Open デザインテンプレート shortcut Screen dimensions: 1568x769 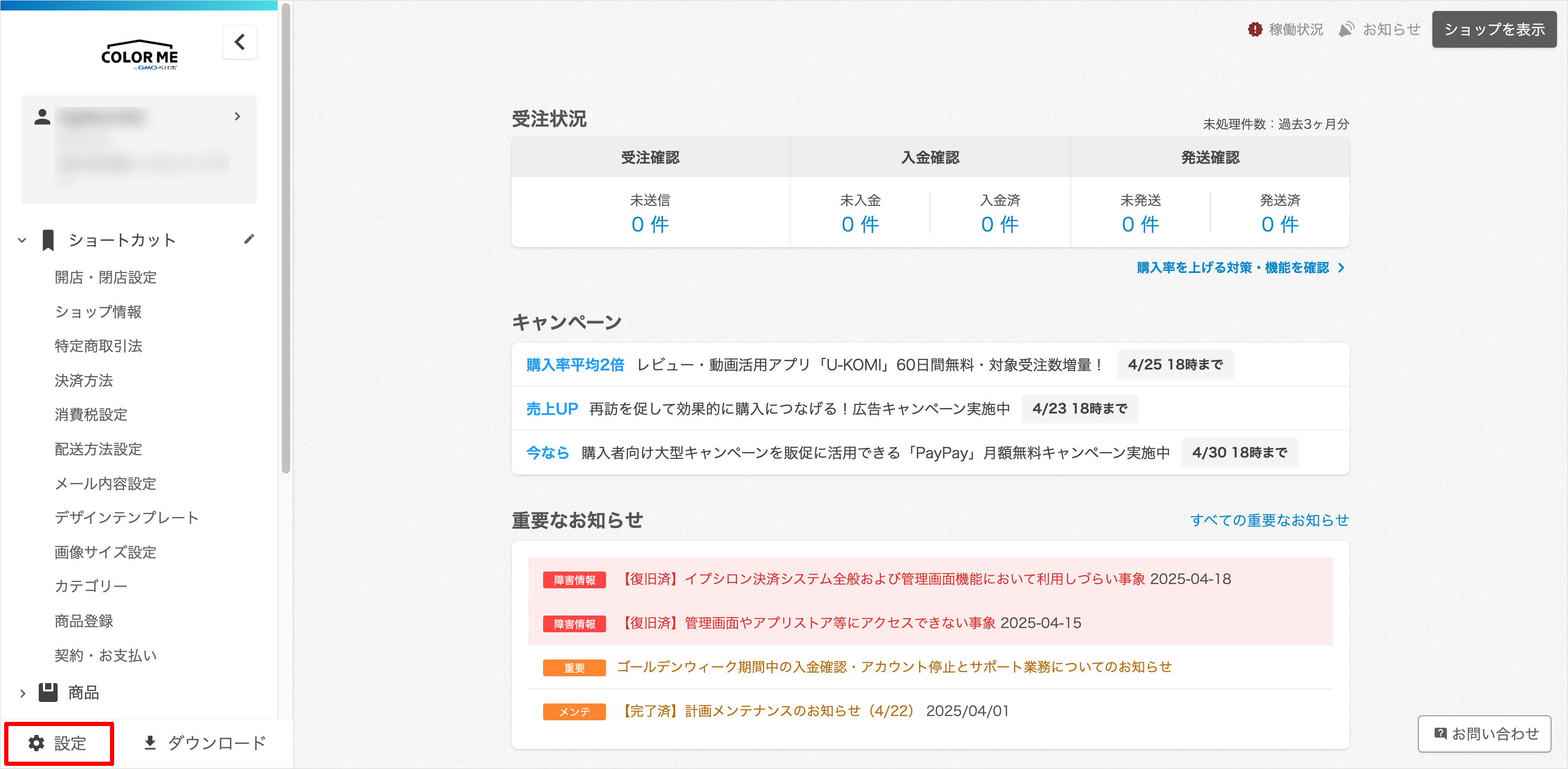point(127,518)
